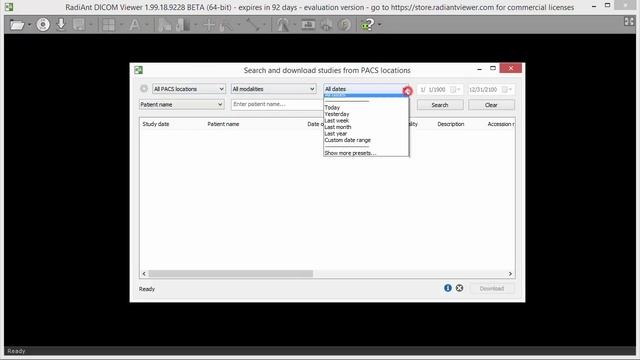Screen dimensions: 640x360
Task: Click the Search button
Action: (x=440, y=105)
